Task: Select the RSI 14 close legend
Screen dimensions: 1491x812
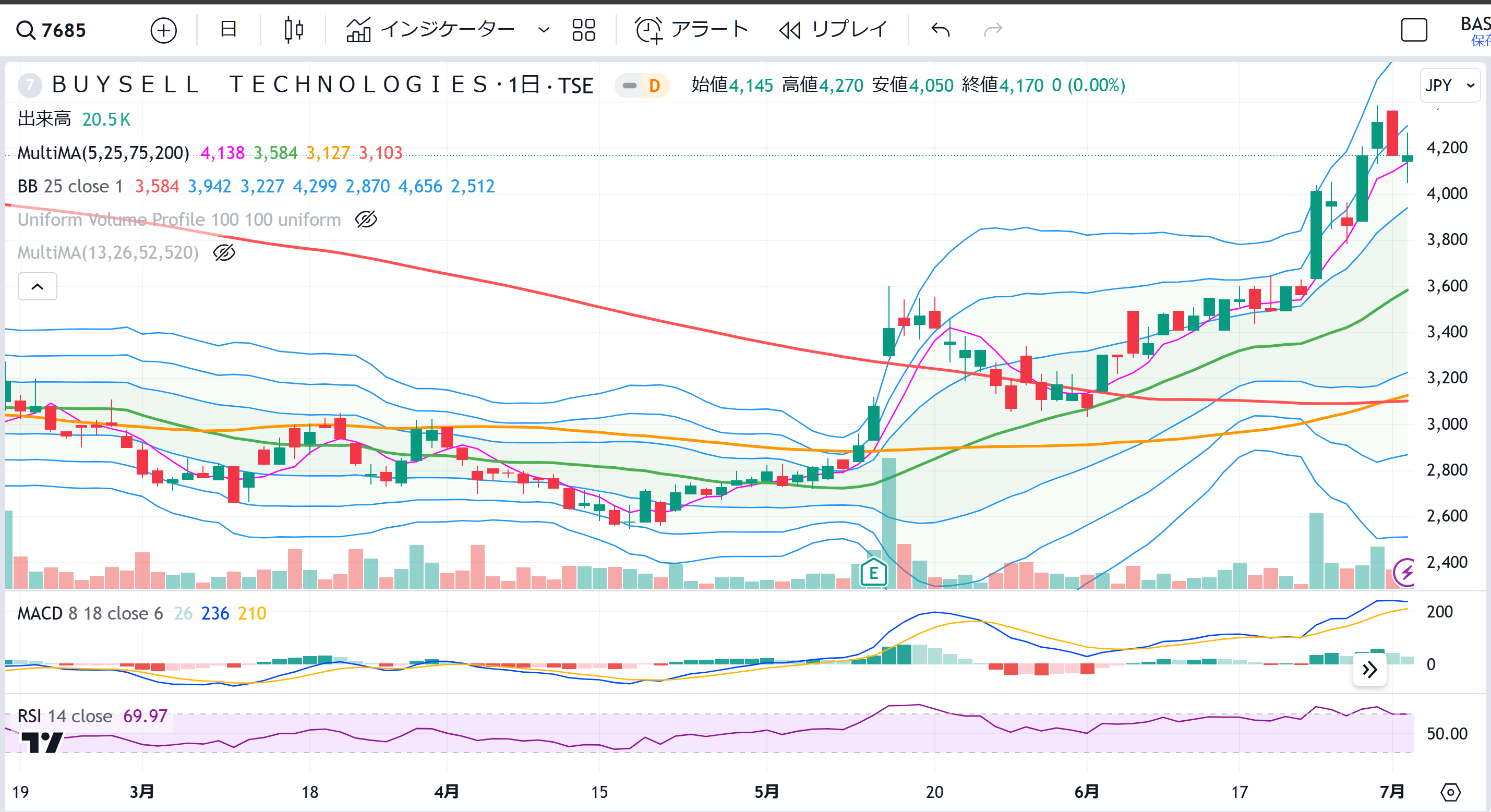Action: [65, 716]
